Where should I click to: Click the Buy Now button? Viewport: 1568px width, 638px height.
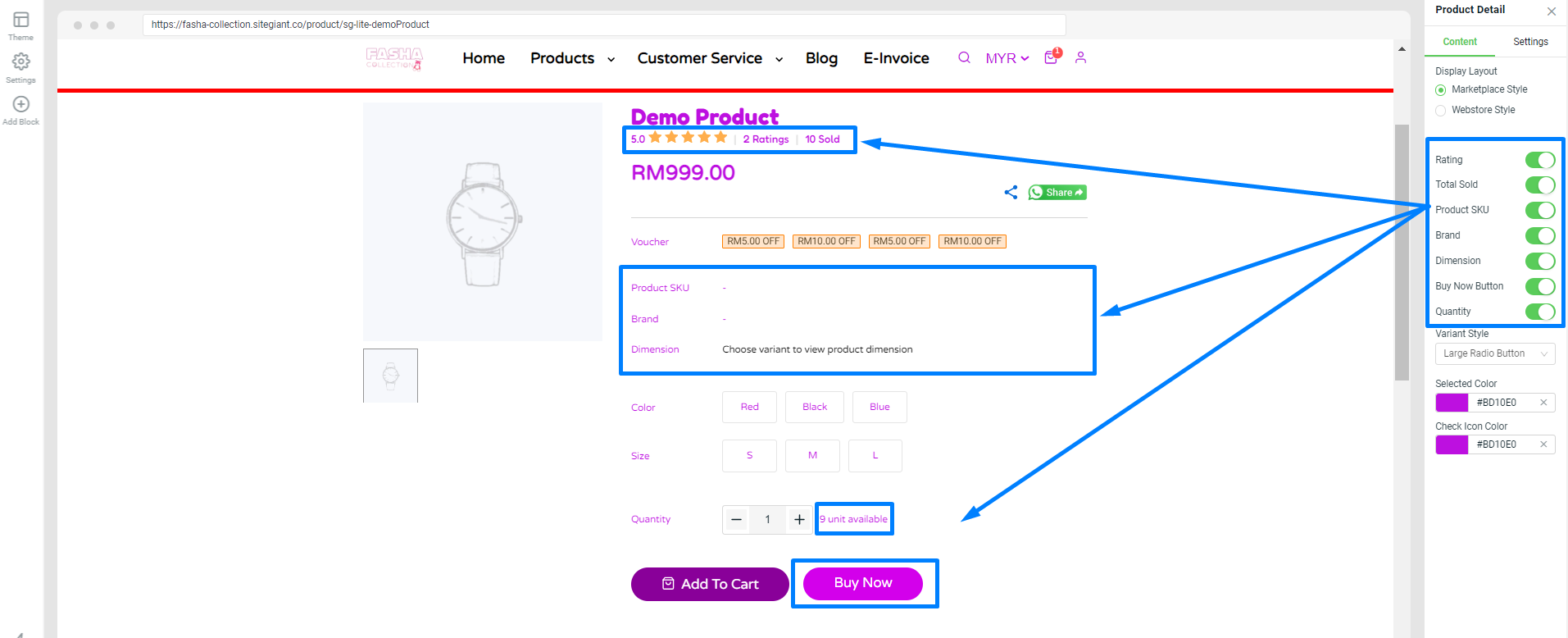[863, 583]
